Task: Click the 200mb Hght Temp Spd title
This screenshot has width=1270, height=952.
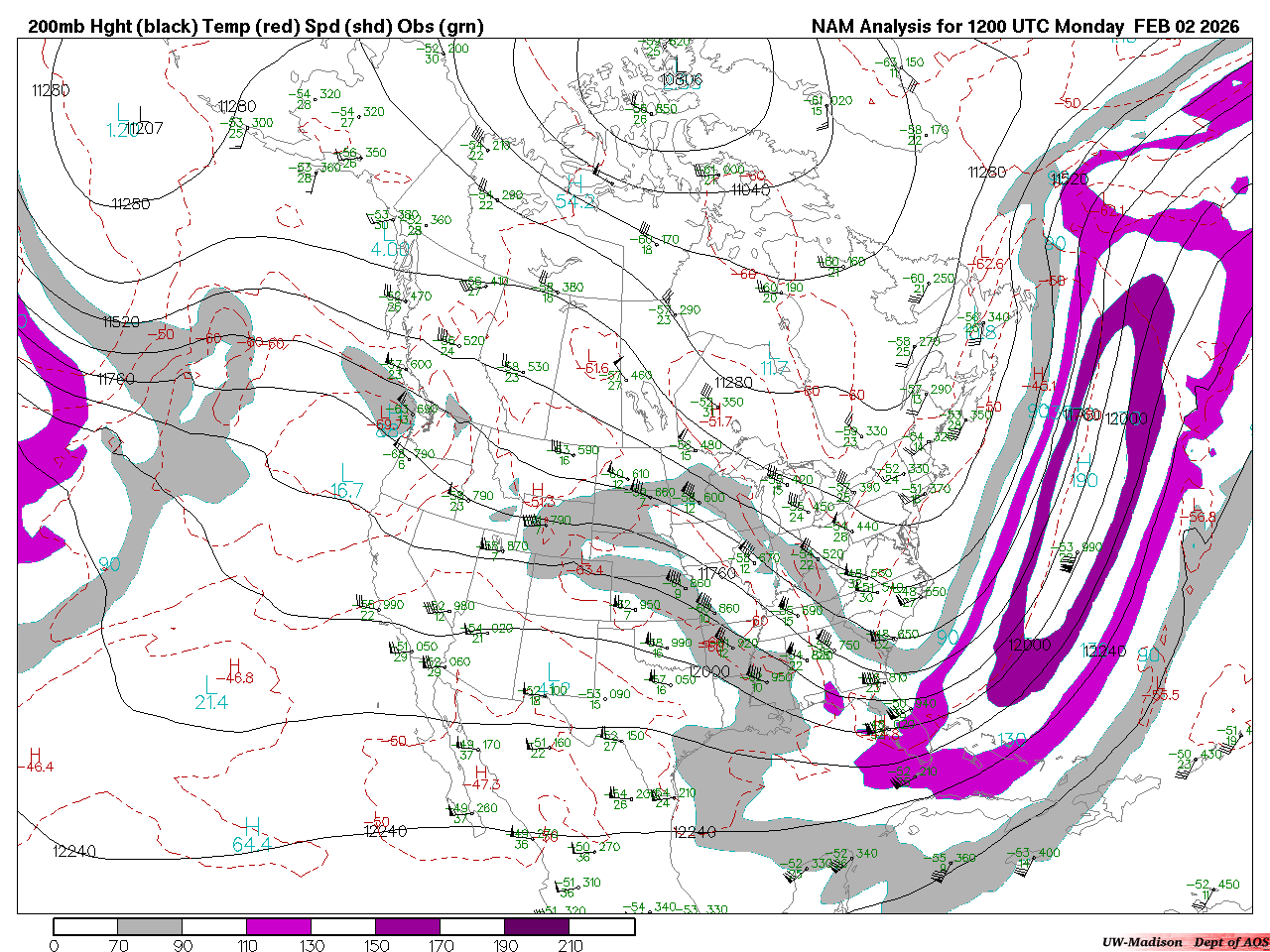Action: click(256, 27)
